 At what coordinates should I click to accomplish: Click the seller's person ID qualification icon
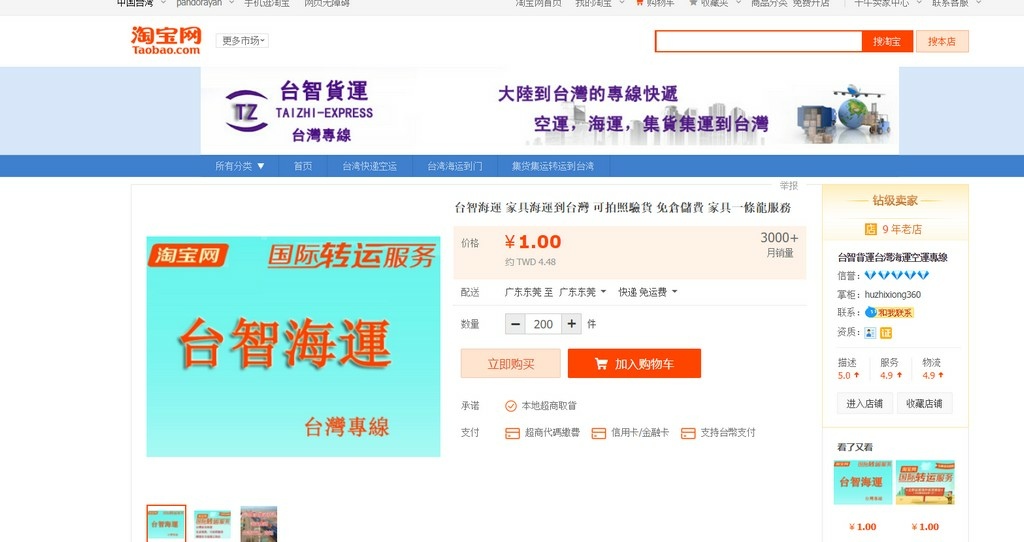(870, 333)
